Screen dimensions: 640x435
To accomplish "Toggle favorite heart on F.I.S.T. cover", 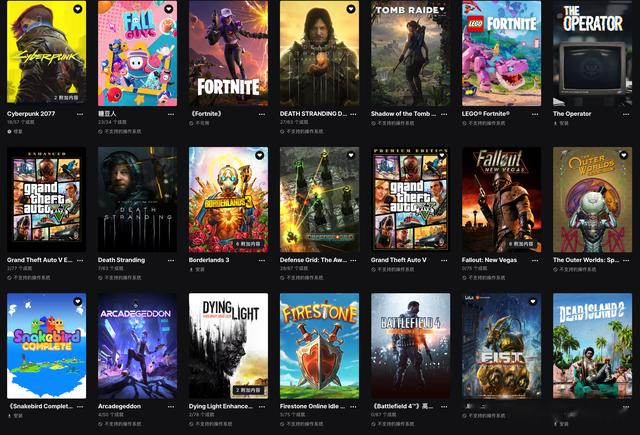I will tap(533, 302).
